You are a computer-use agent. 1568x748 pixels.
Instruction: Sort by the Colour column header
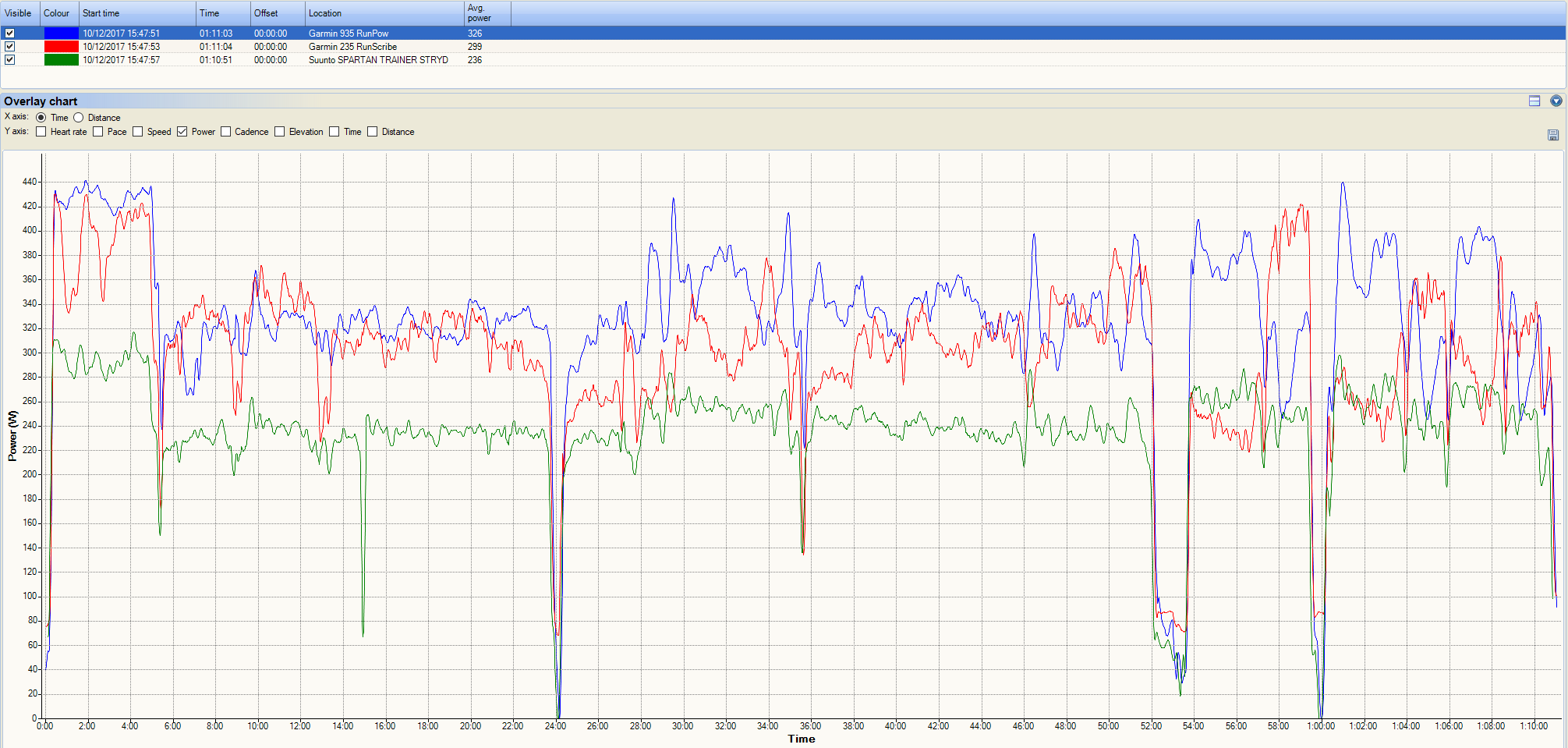click(x=60, y=13)
